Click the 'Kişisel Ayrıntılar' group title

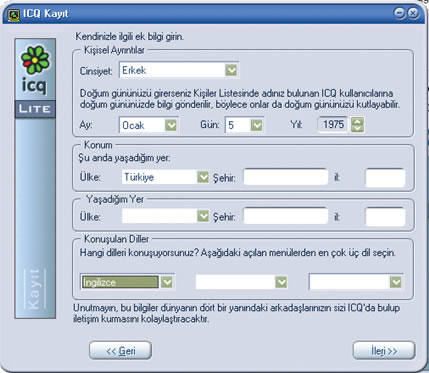[x=114, y=50]
